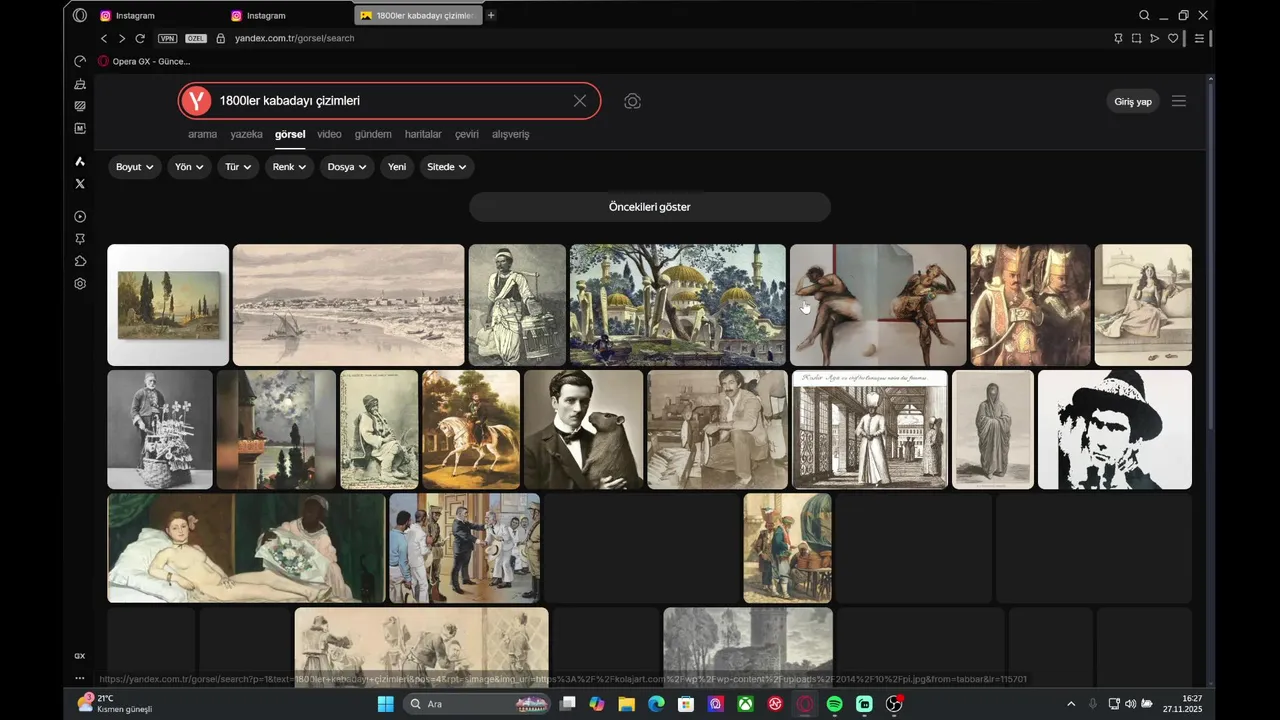Open the Easy Setup sliders icon
Image resolution: width=1280 pixels, height=720 pixels.
coord(1199,38)
